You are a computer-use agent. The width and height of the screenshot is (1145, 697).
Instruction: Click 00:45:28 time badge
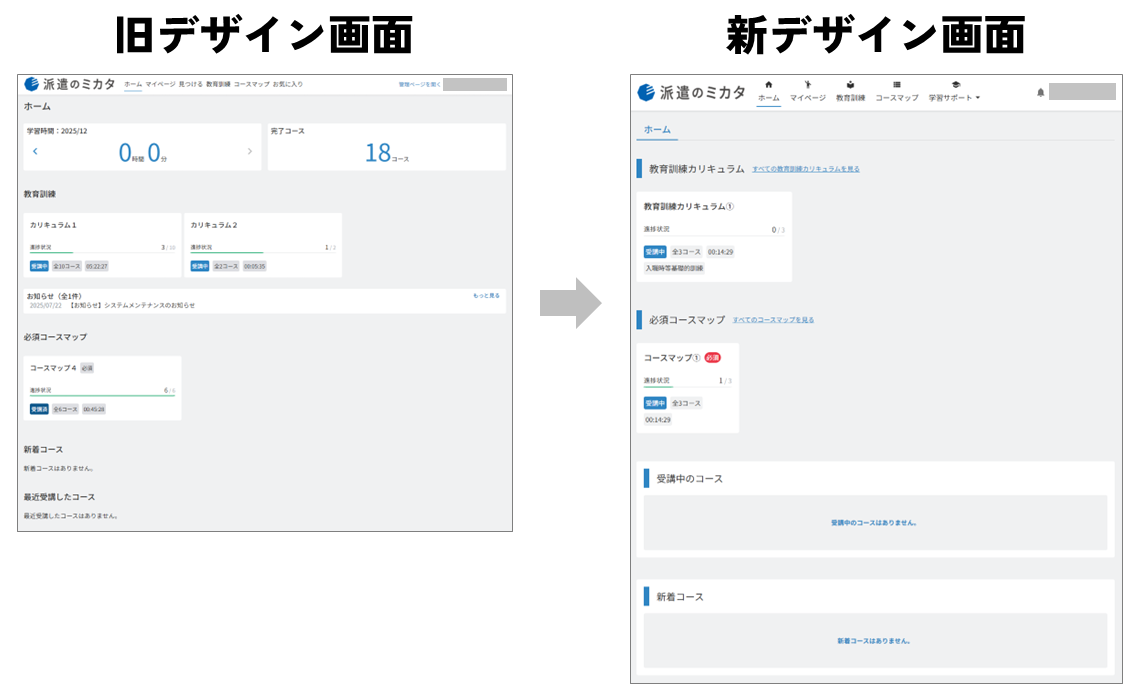[94, 409]
